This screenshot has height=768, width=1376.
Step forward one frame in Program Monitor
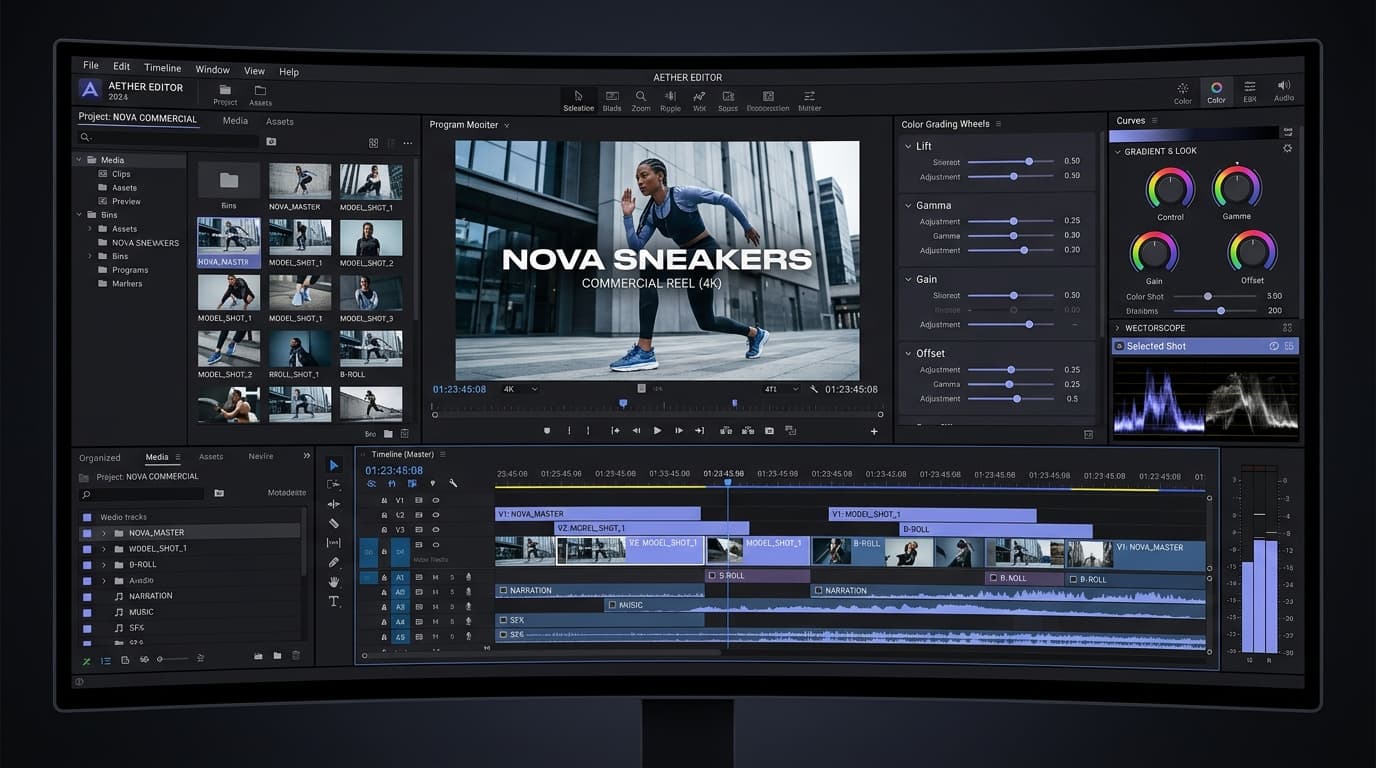click(x=679, y=430)
